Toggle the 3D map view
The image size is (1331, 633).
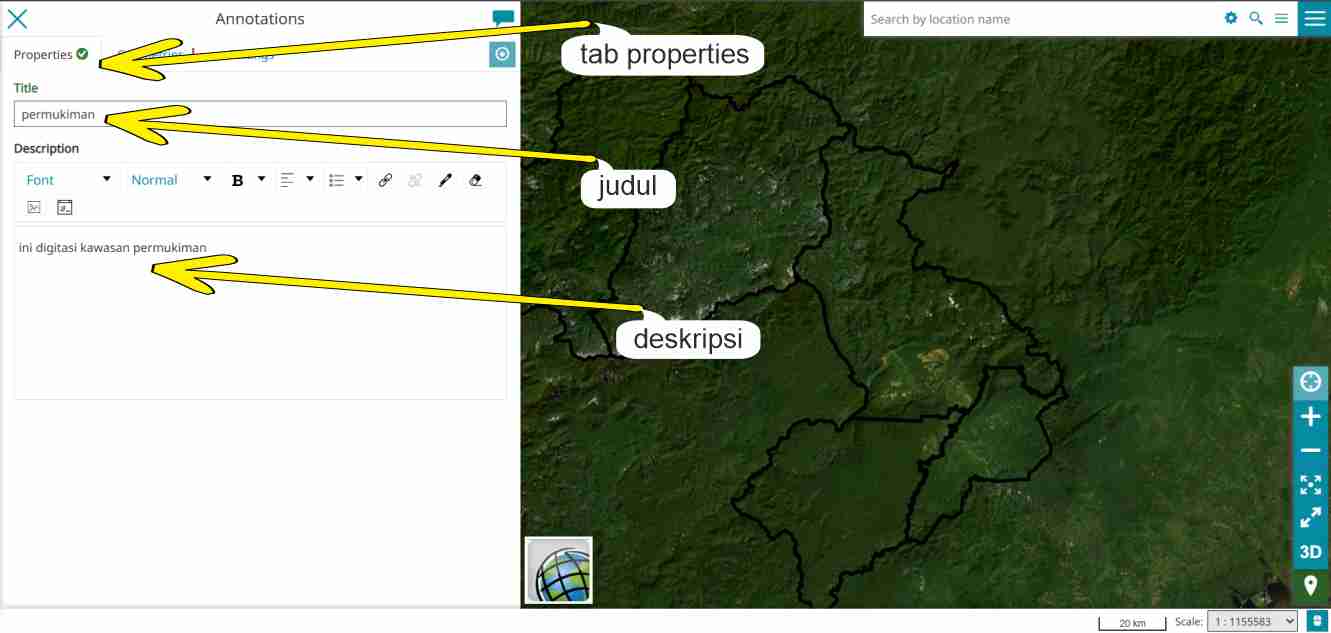(1310, 552)
